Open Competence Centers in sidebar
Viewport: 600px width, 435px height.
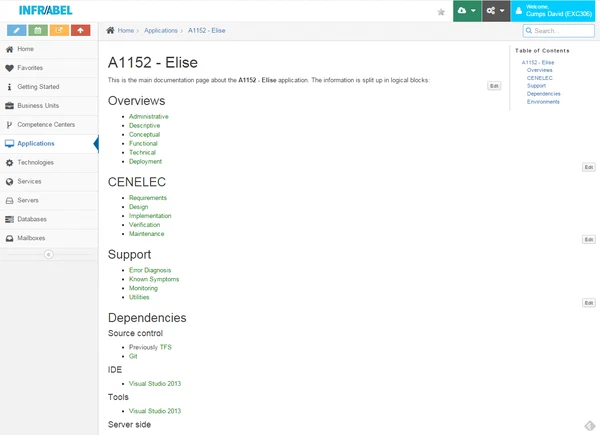49,125
